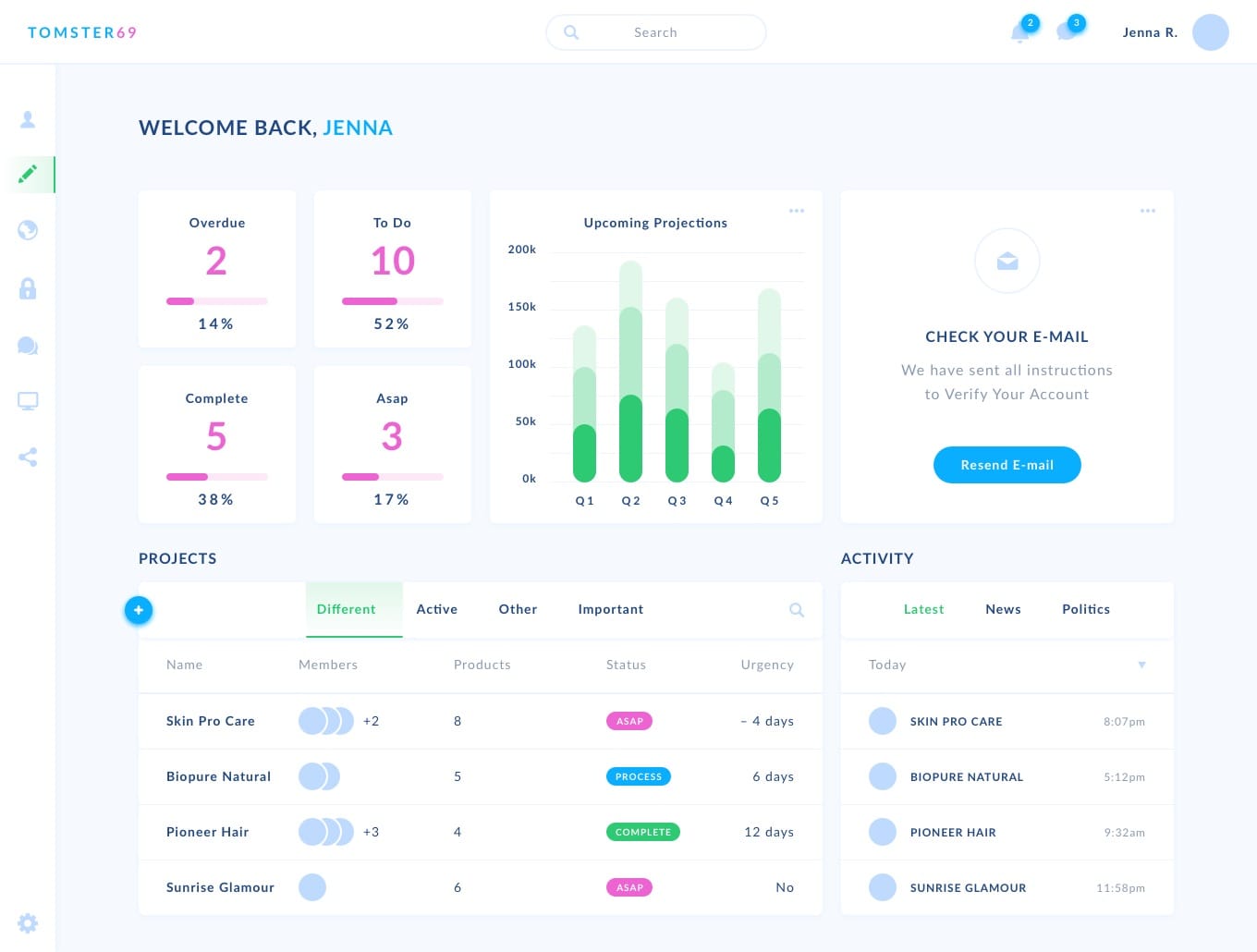Select the monitor display sidebar icon
Image resolution: width=1257 pixels, height=952 pixels.
(28, 401)
